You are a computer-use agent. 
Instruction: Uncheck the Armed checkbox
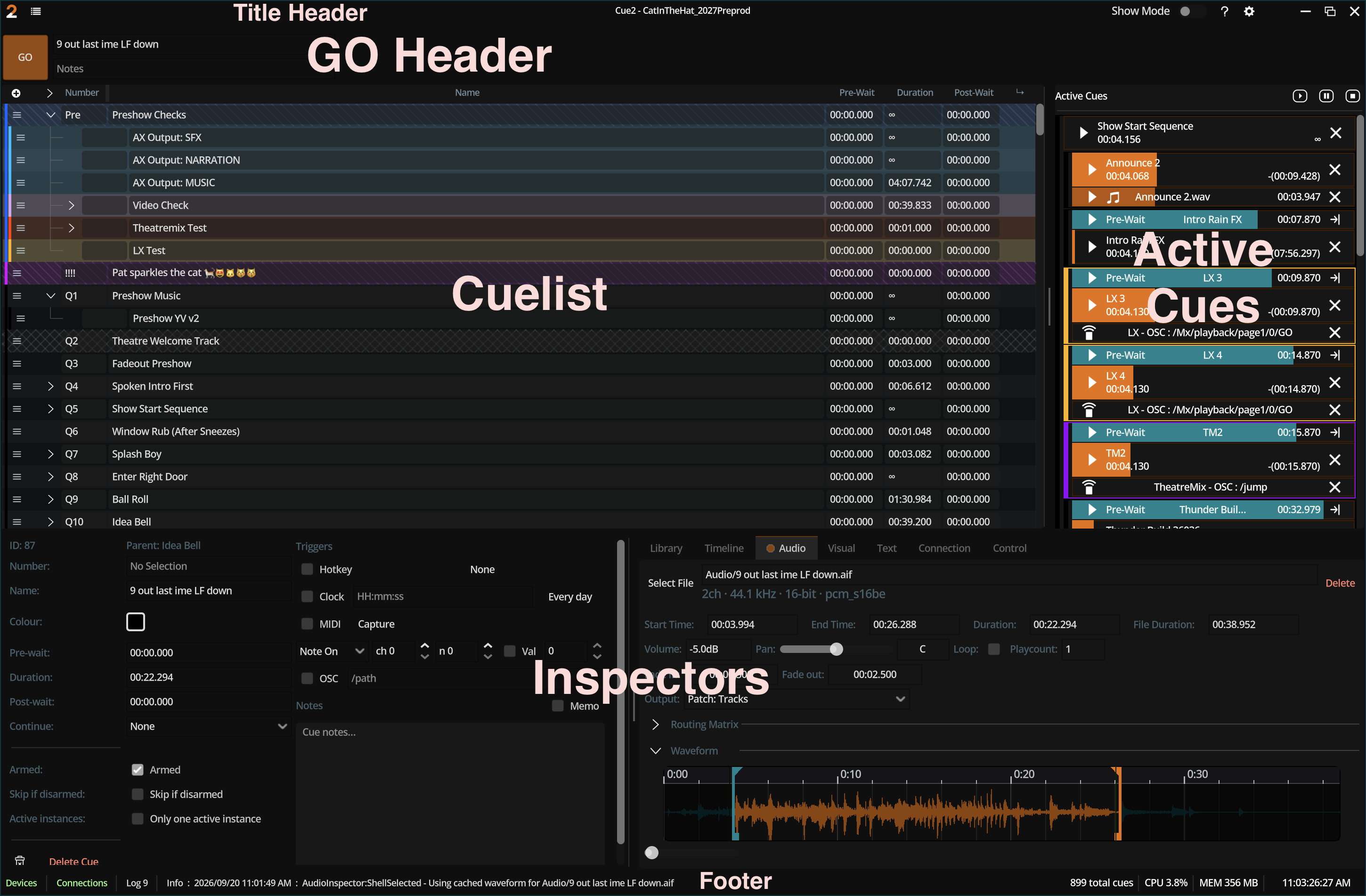click(x=137, y=770)
